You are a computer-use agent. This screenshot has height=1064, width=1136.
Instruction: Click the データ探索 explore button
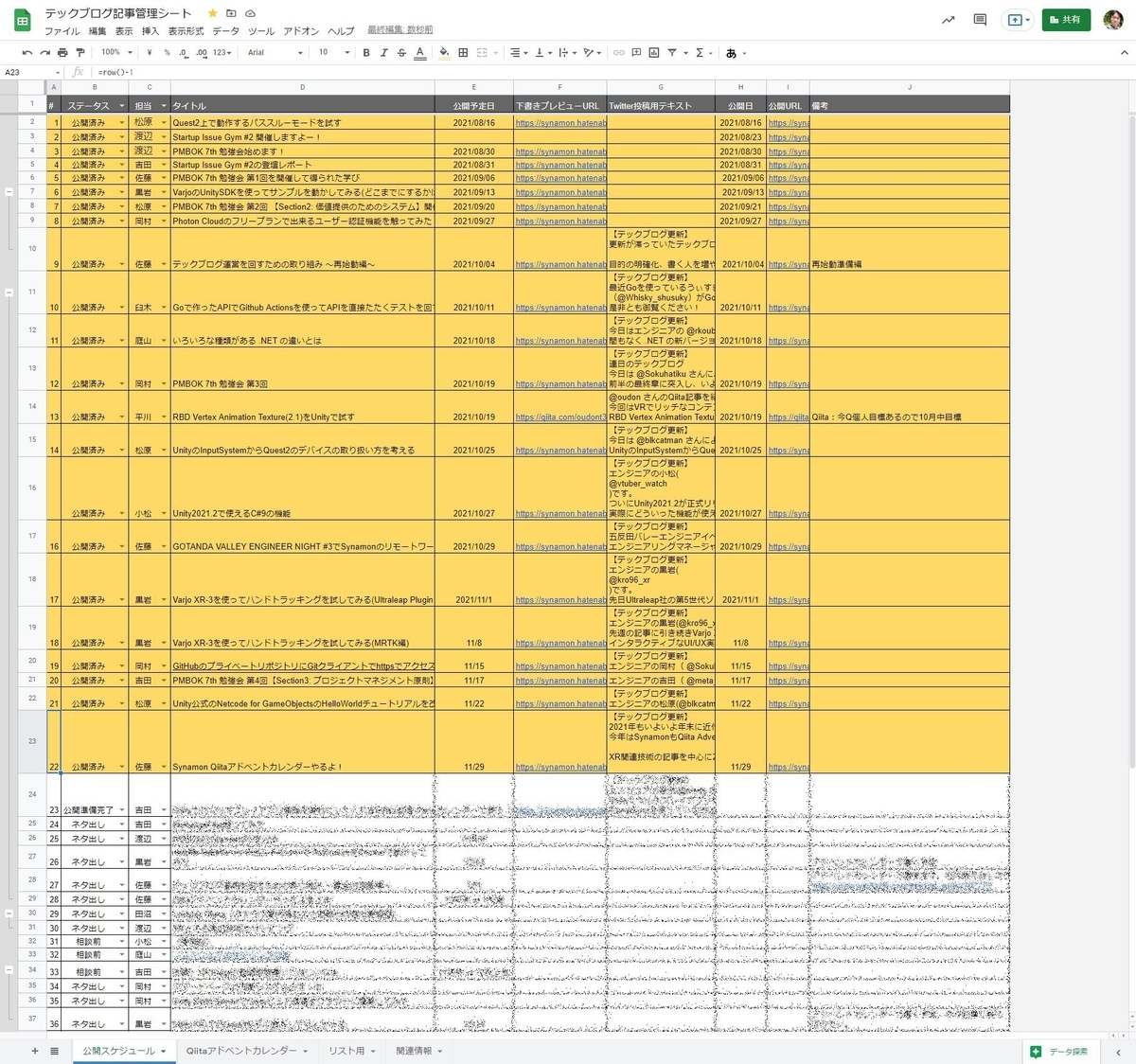click(1059, 1052)
